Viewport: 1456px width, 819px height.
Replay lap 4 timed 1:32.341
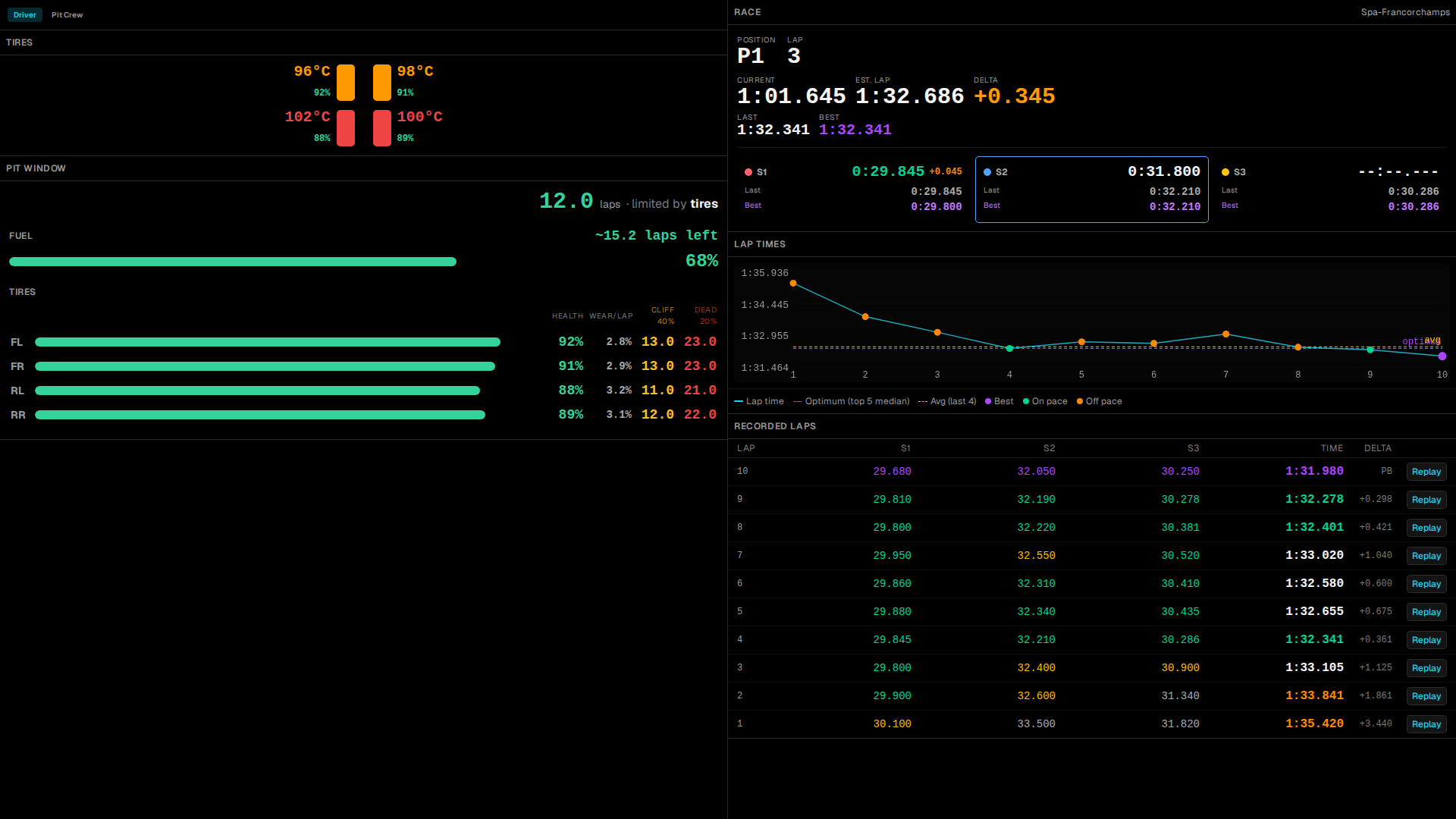pyautogui.click(x=1426, y=640)
